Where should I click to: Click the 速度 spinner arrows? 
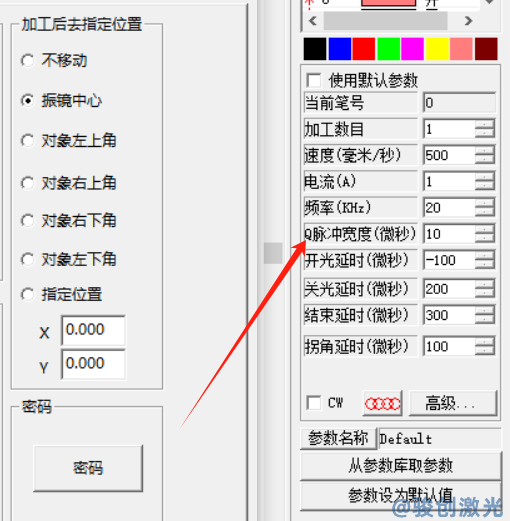[x=485, y=155]
